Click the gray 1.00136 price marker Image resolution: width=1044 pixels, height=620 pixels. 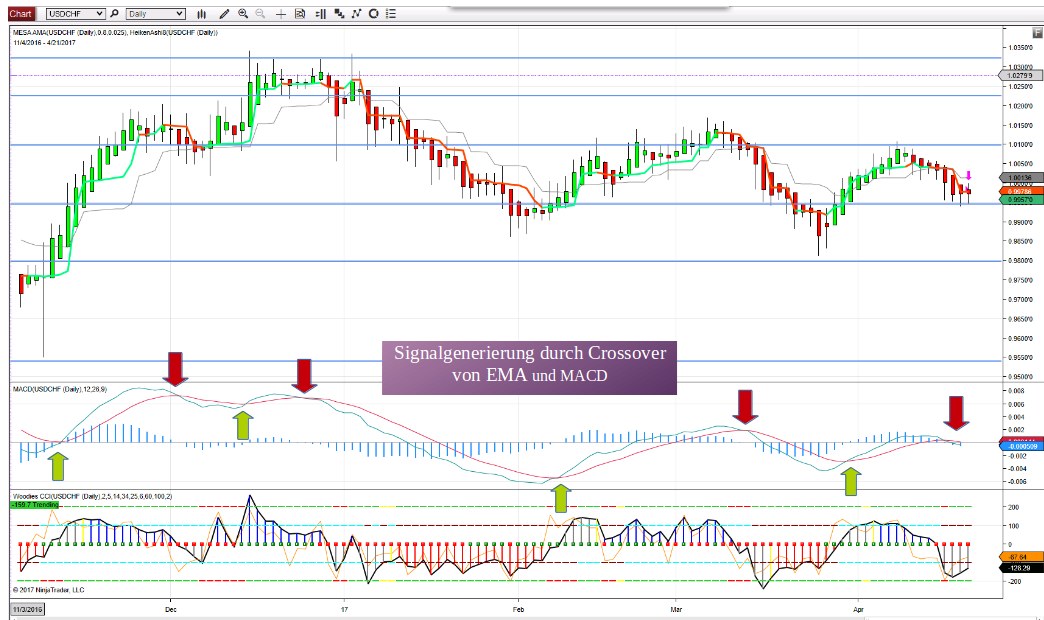(1020, 178)
